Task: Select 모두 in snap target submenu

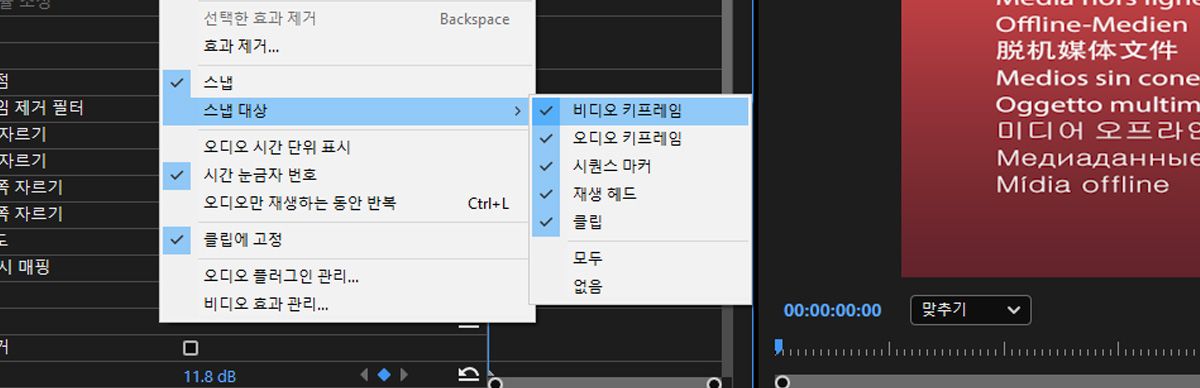Action: click(640, 258)
